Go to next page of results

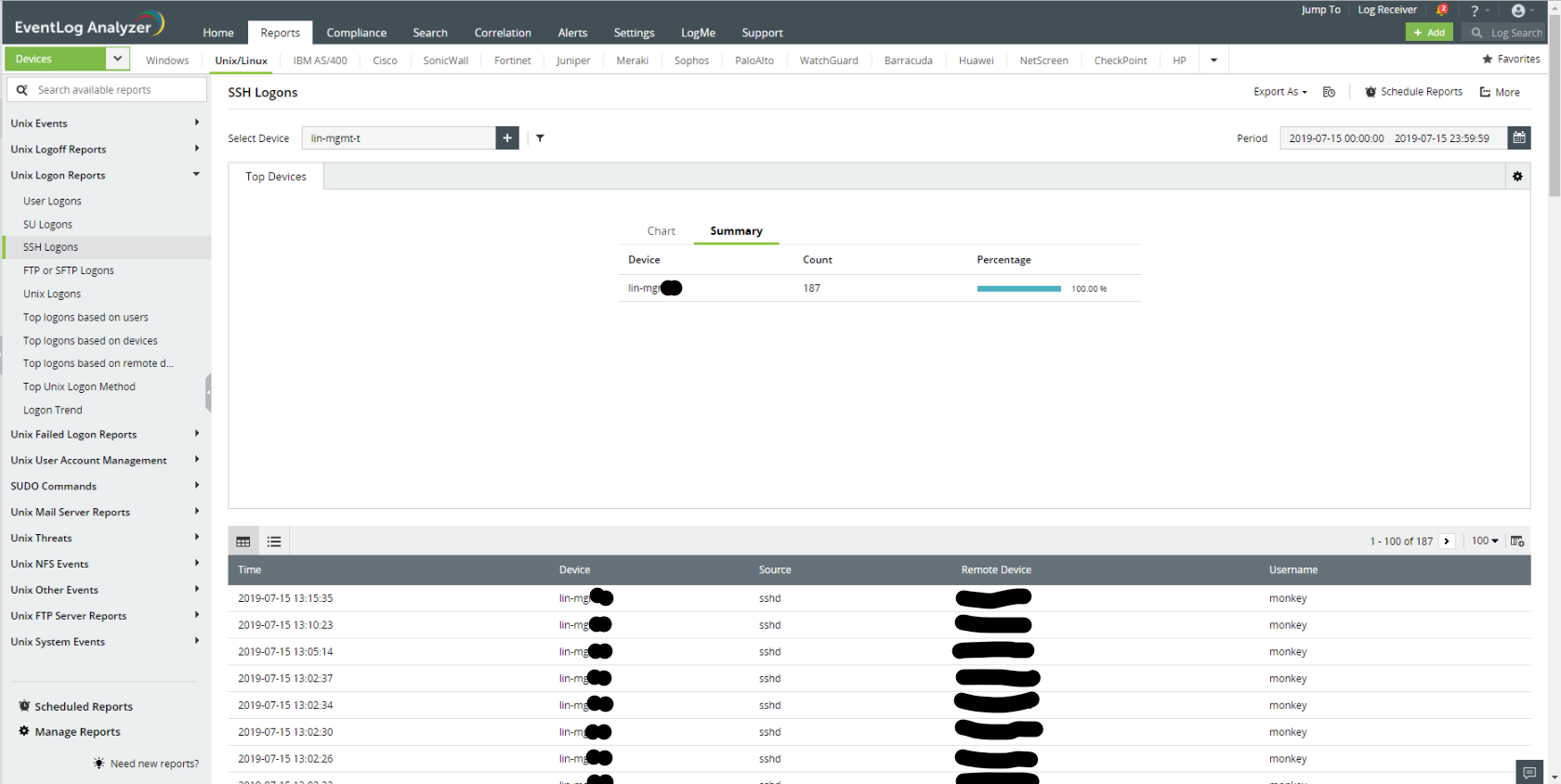pyautogui.click(x=1447, y=542)
